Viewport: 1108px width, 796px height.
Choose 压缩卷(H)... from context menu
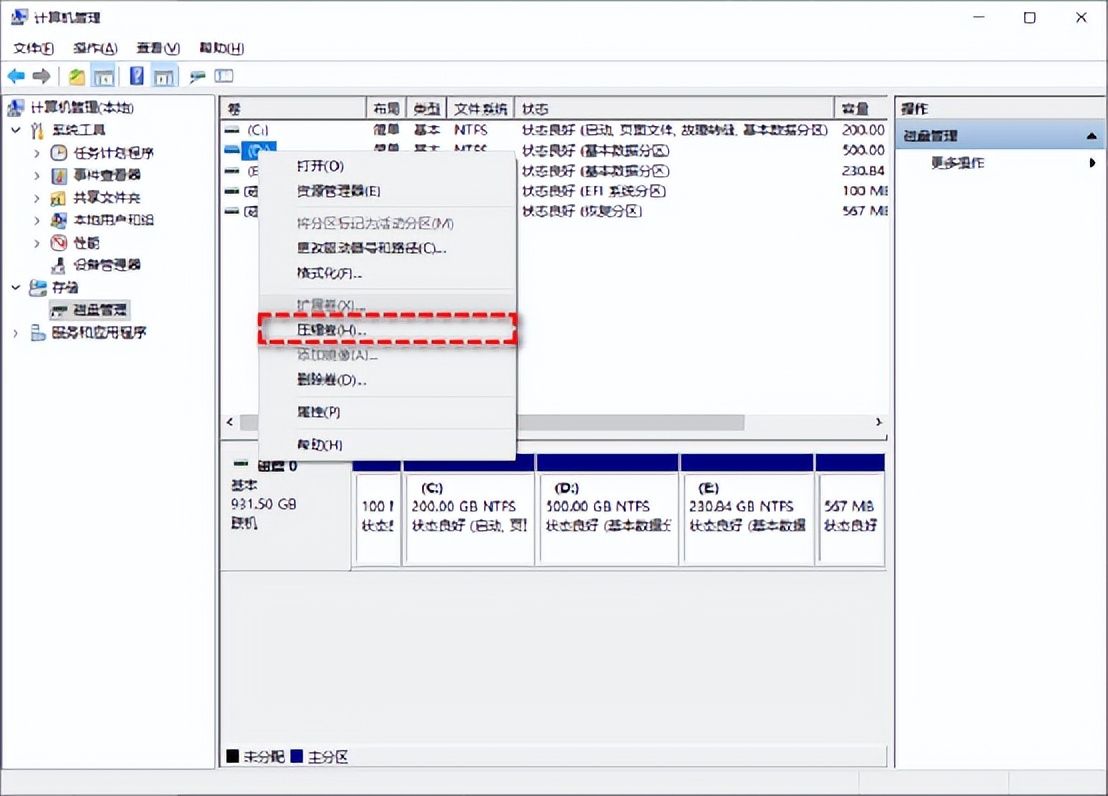click(332, 329)
